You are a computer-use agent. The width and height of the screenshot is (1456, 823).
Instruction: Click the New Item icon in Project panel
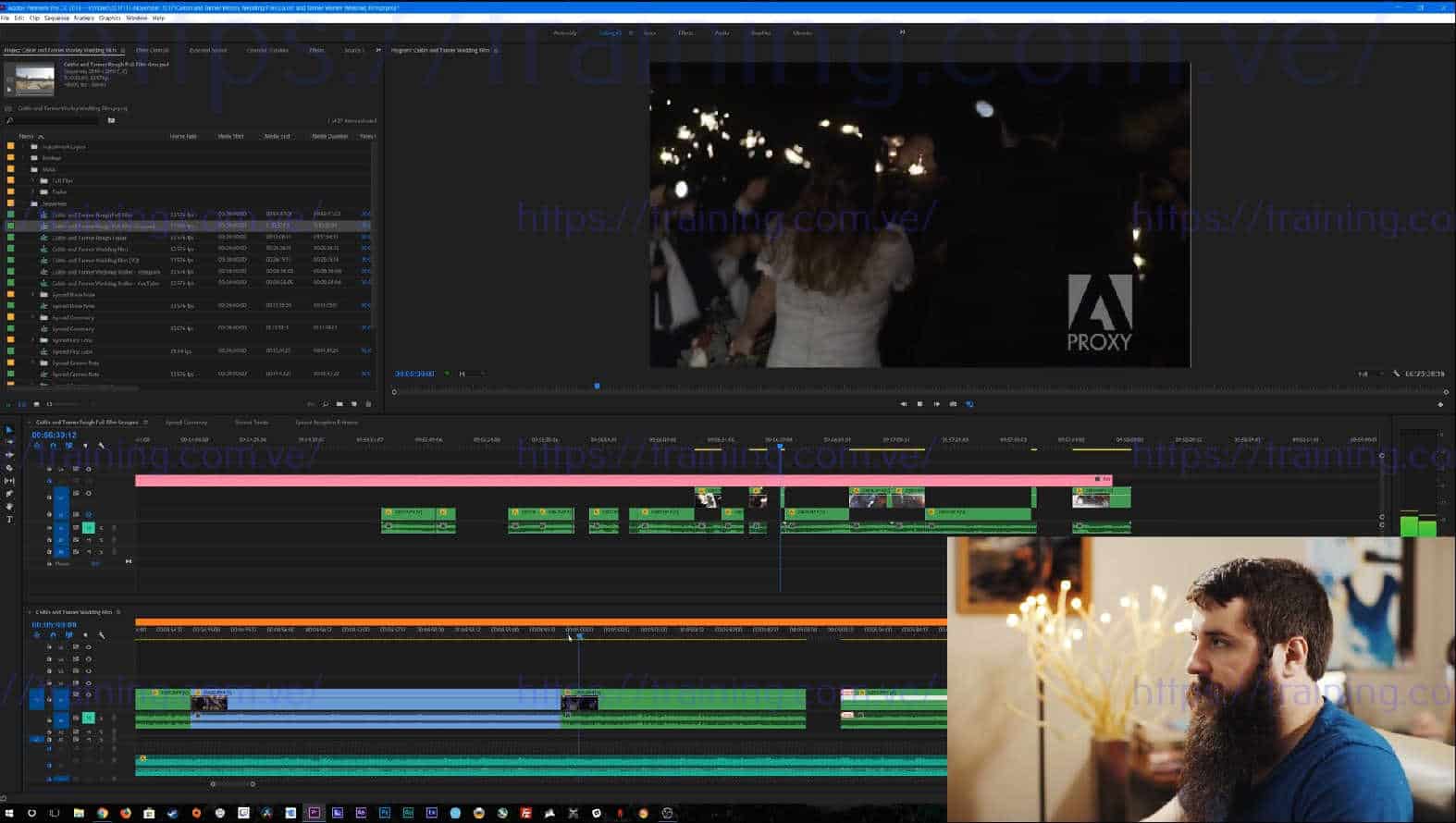click(353, 404)
